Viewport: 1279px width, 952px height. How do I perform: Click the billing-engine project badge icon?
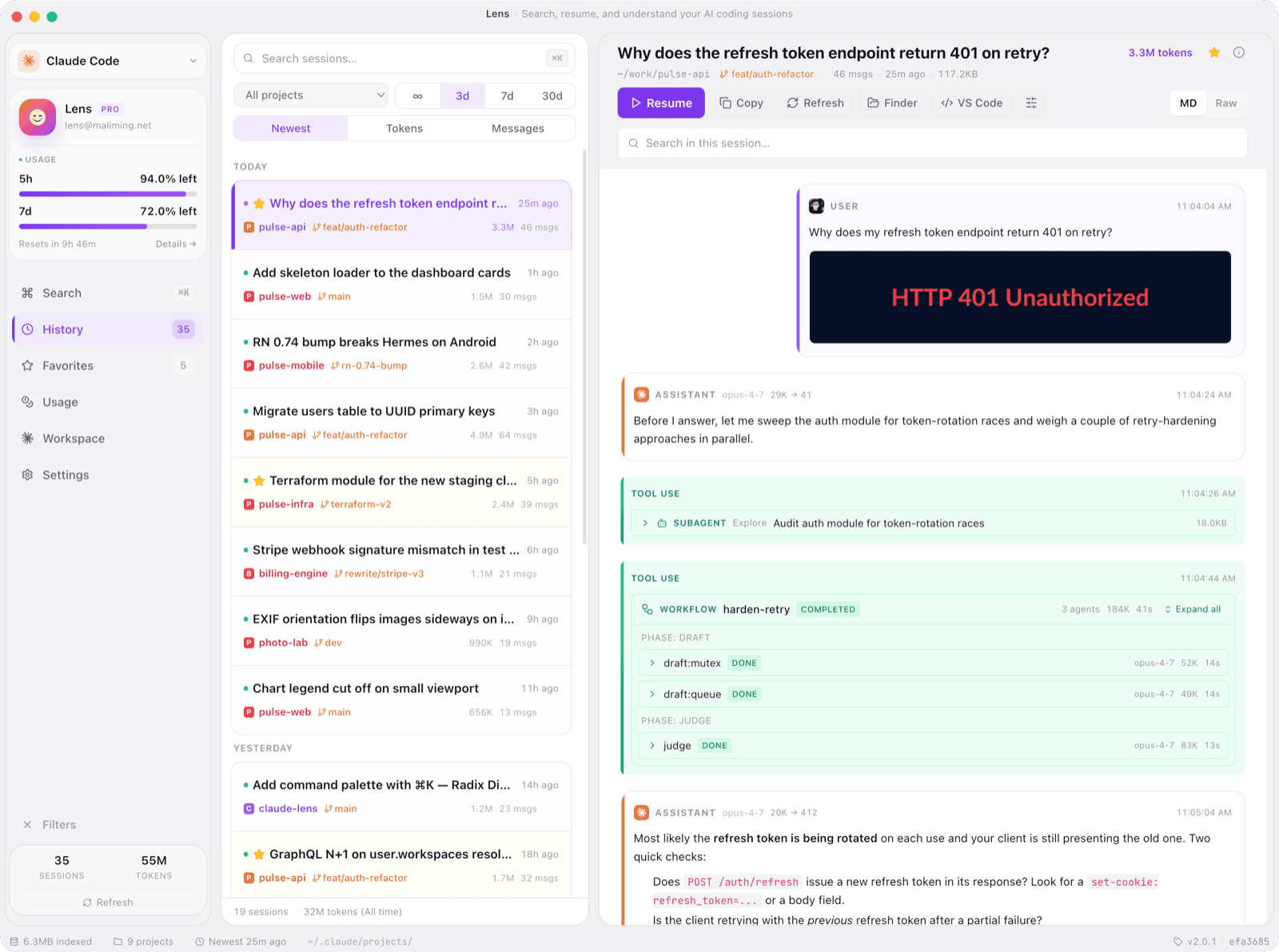pyautogui.click(x=249, y=574)
